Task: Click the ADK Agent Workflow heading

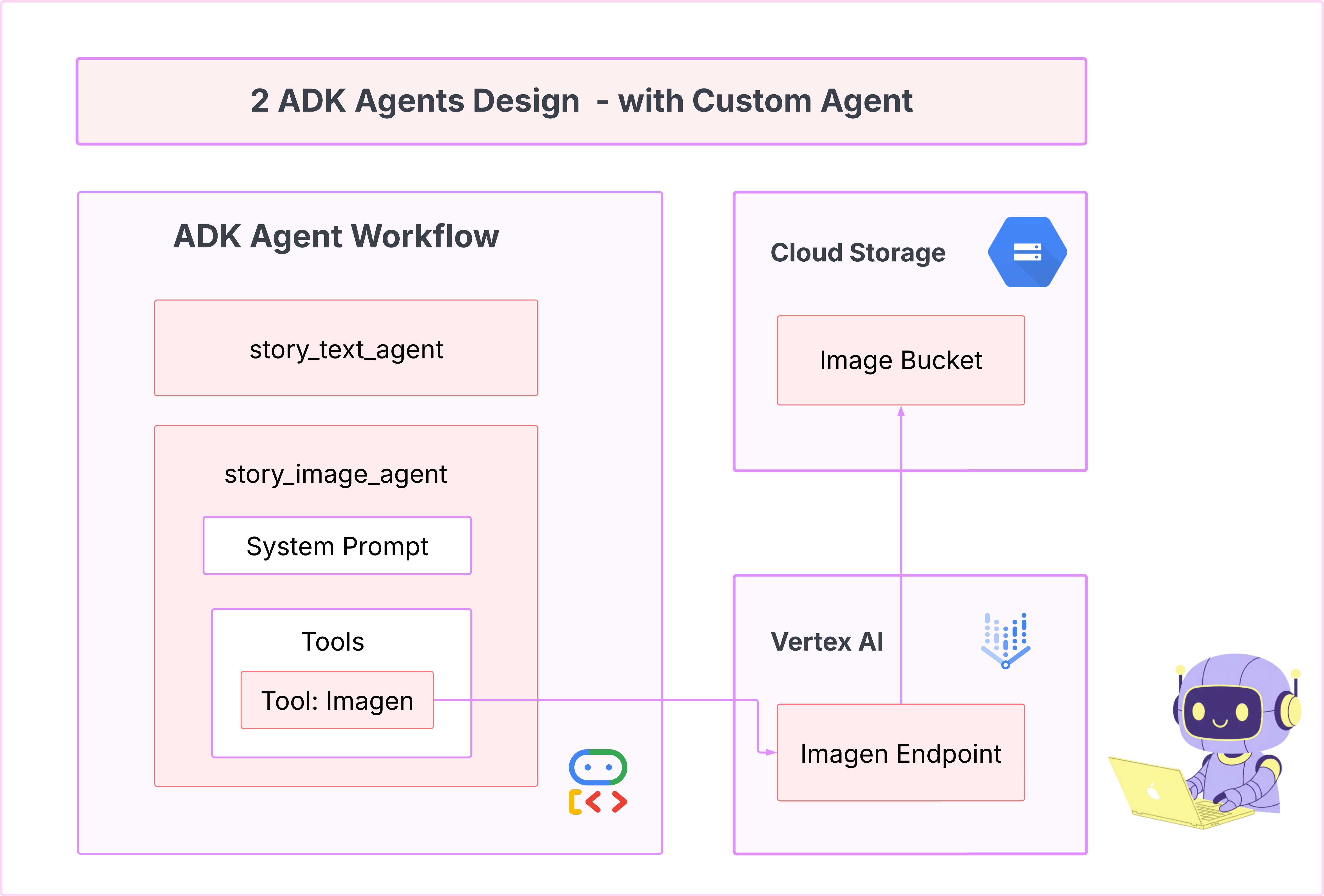Action: [x=336, y=236]
